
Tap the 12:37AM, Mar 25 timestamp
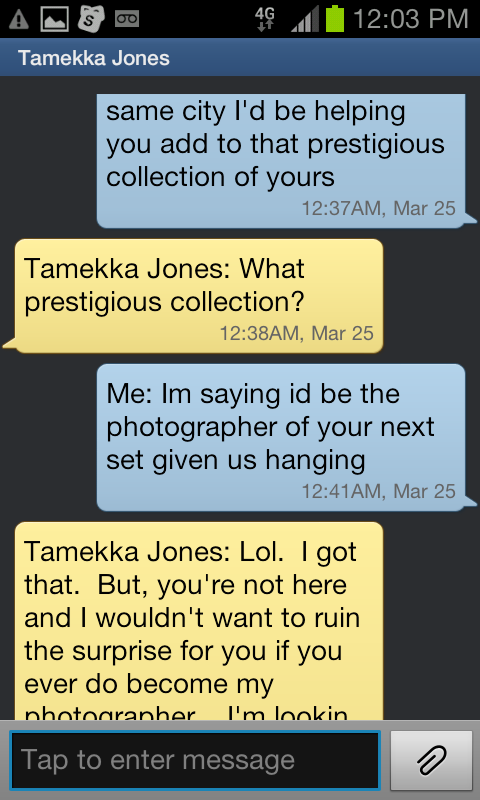(x=378, y=208)
